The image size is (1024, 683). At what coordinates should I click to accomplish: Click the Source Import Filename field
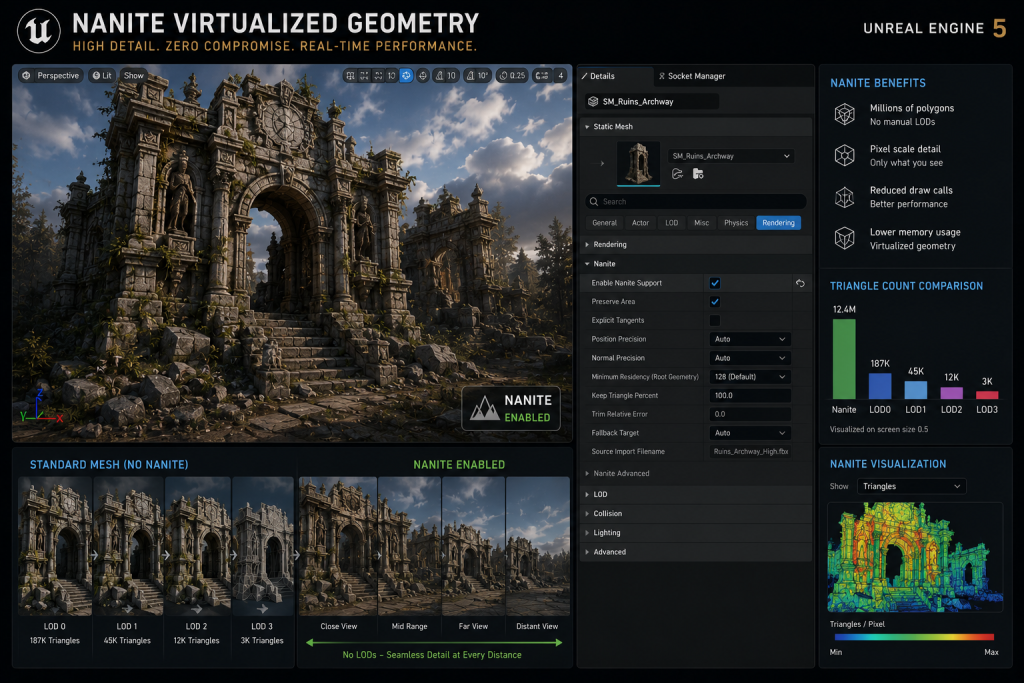tap(750, 452)
